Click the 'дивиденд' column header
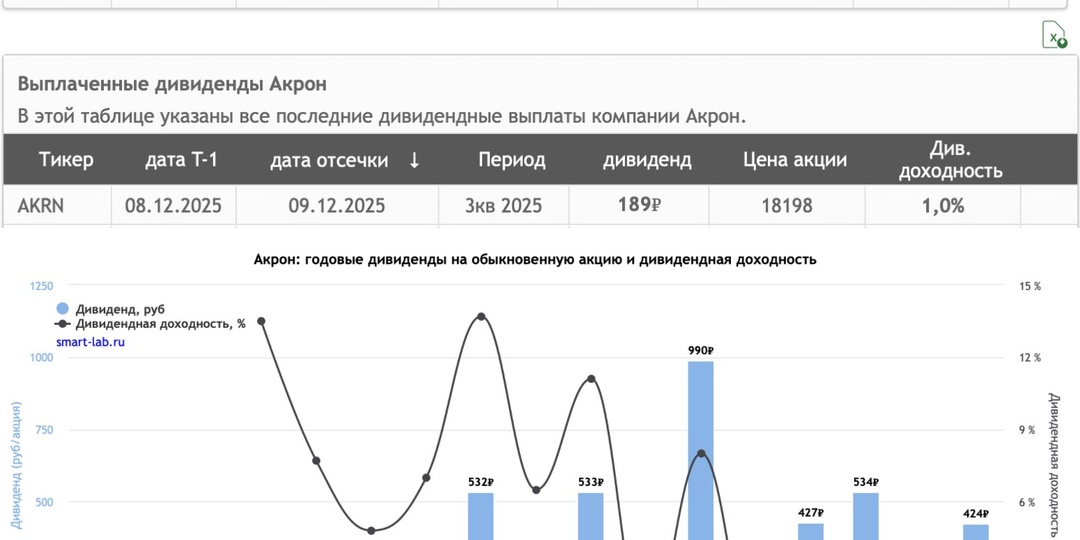The width and height of the screenshot is (1080, 540). click(x=647, y=160)
